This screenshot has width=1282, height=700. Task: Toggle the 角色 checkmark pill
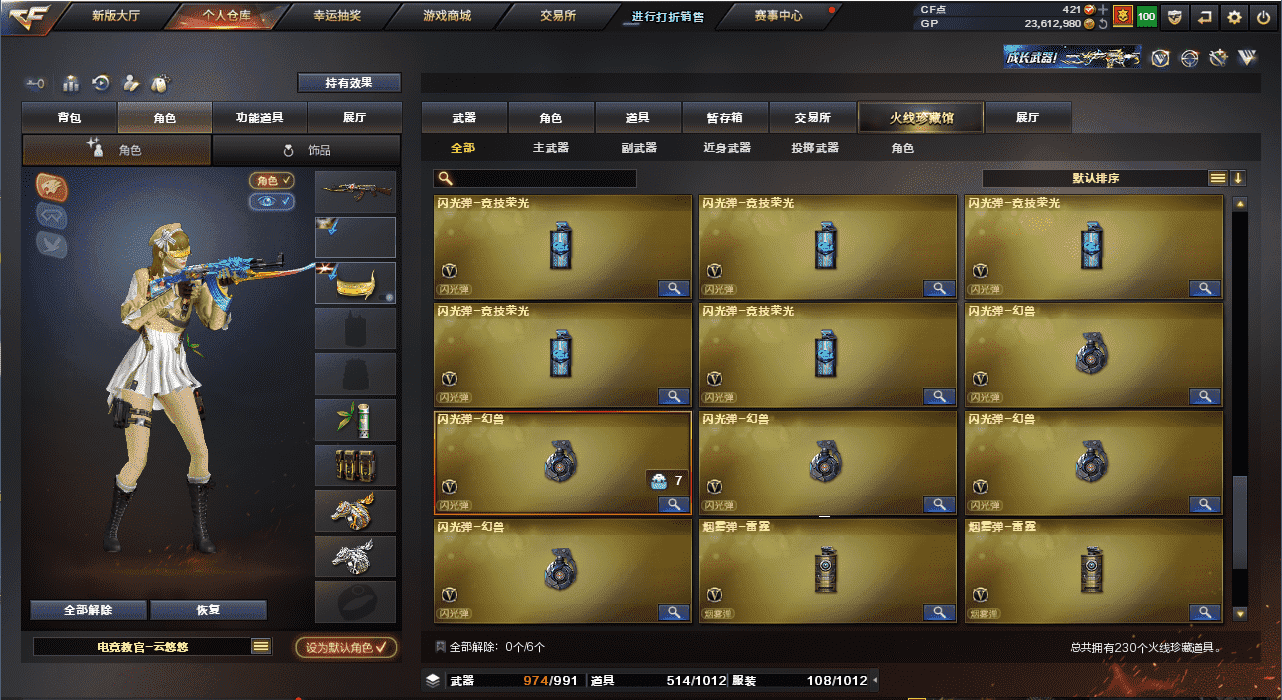[x=272, y=180]
